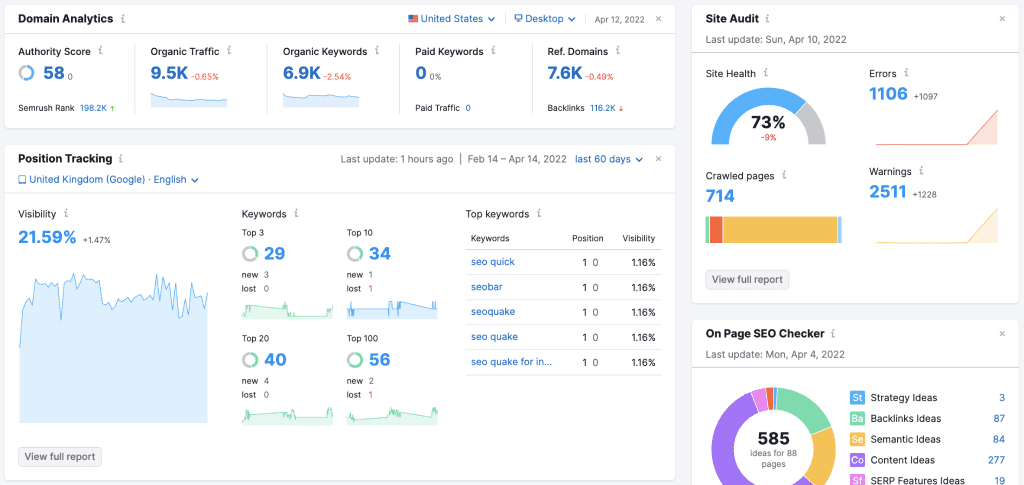Click the Semrush Rank value 198.2K
Viewport: 1024px width, 485px height.
pyautogui.click(x=93, y=108)
